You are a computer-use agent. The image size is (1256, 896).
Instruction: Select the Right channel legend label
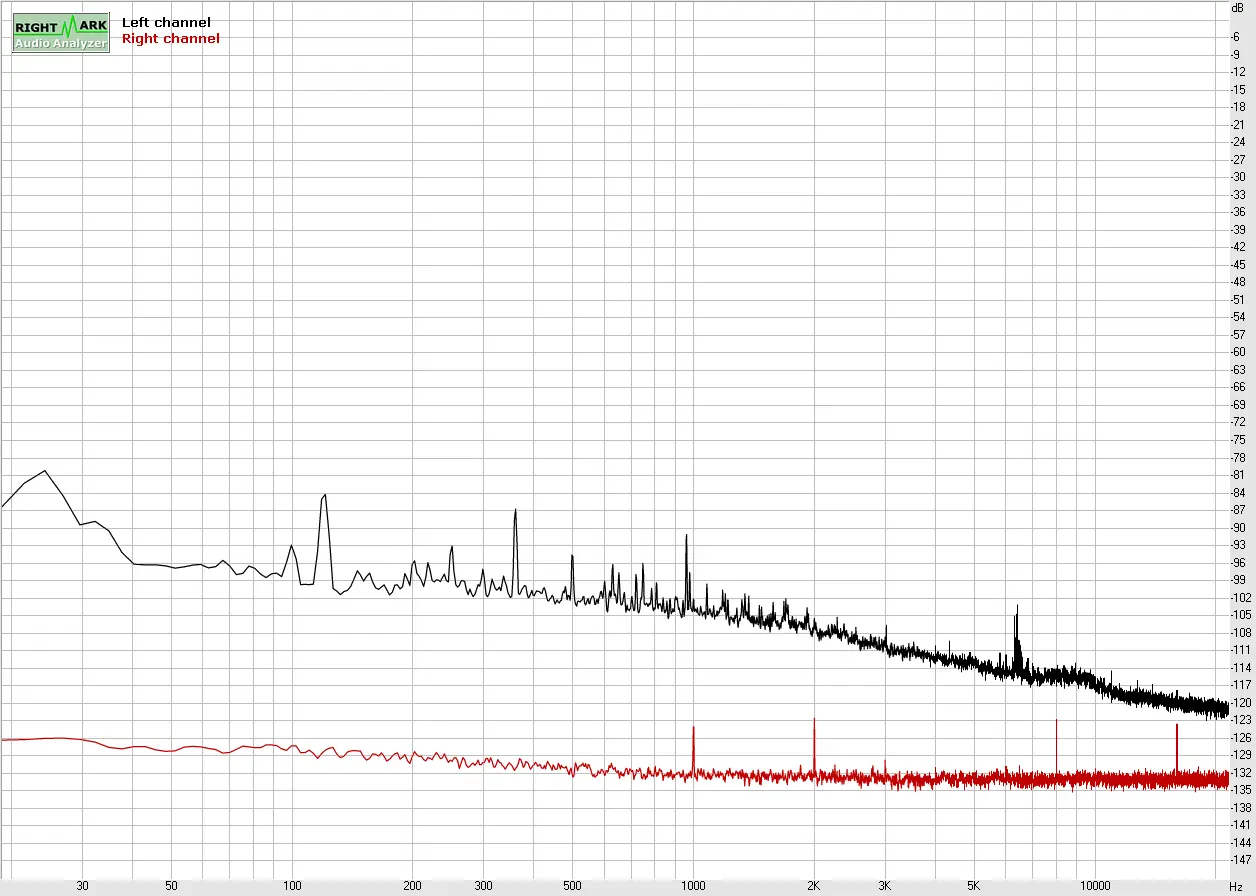170,38
